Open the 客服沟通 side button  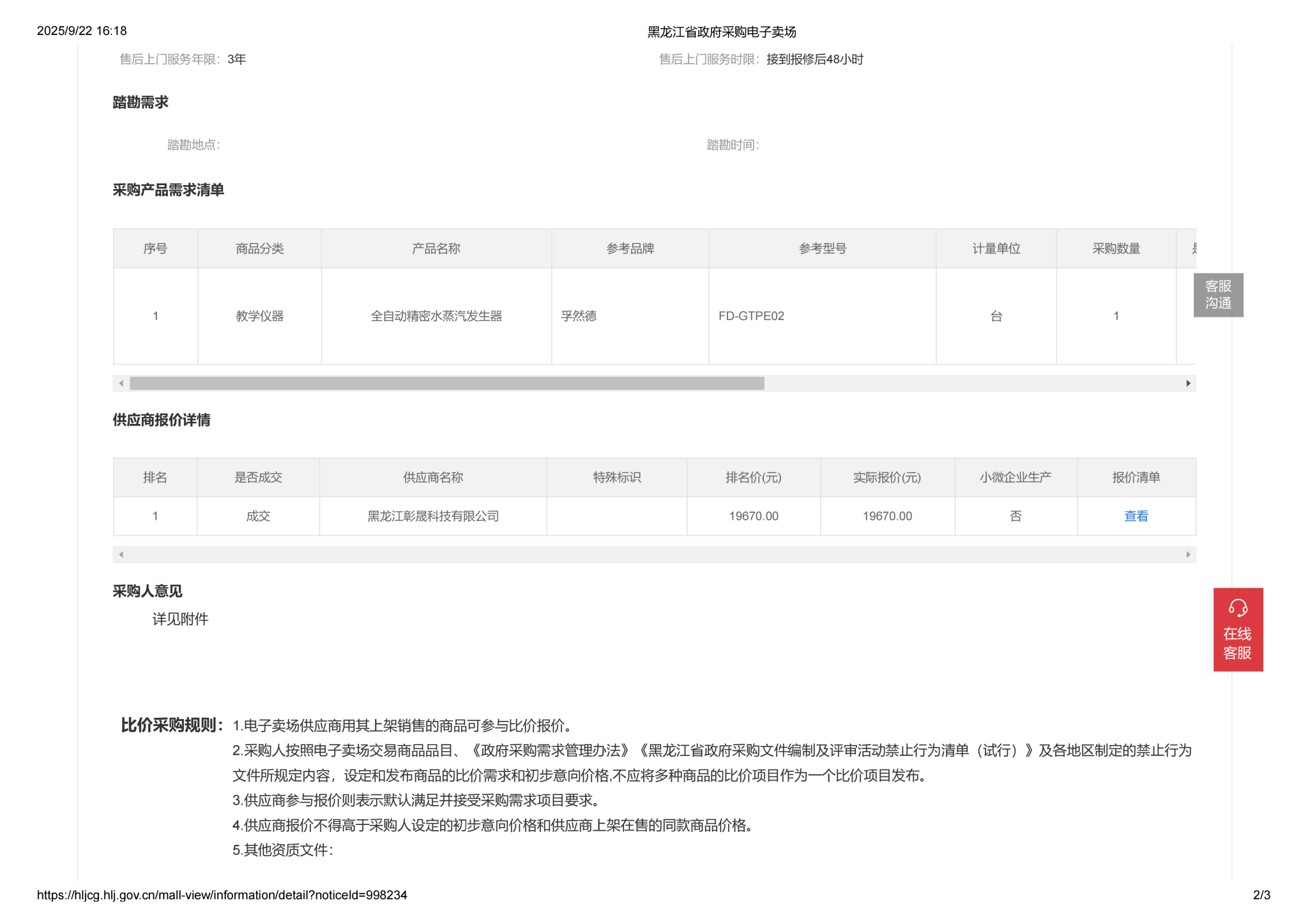(1217, 294)
